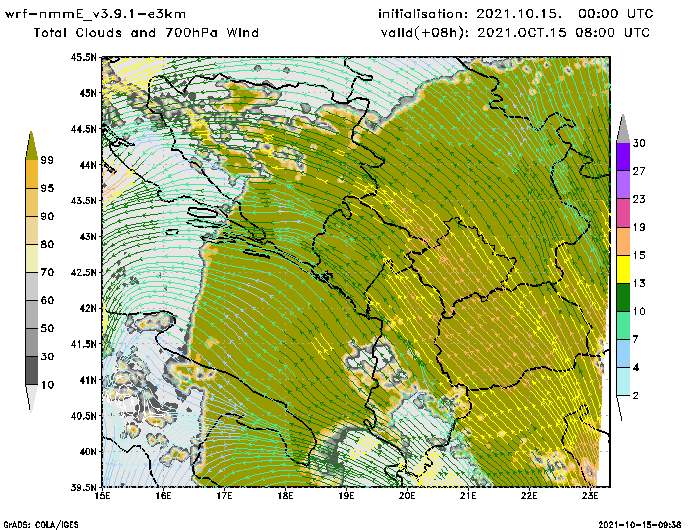Select the 30–50 cloud cover legend swatch
The image size is (700, 530).
31,342
